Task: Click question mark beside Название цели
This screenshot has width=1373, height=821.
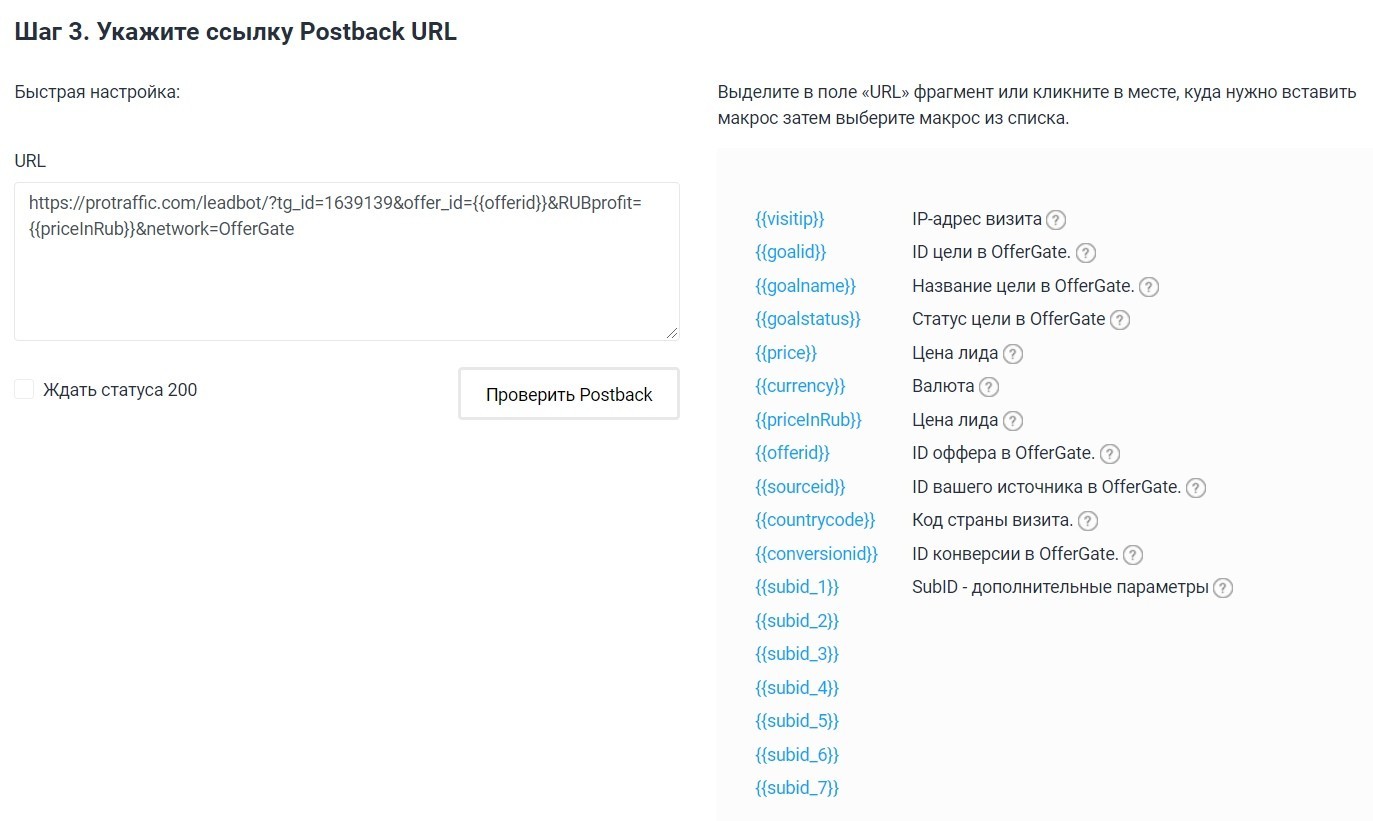Action: 1149,287
